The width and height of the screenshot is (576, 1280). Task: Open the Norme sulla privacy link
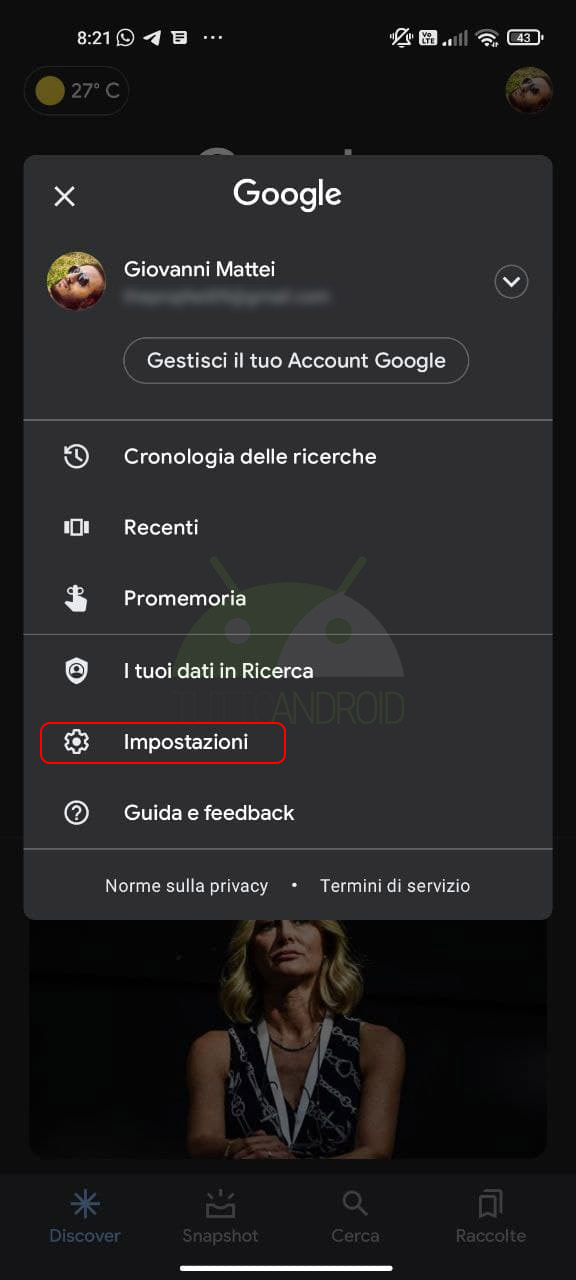pyautogui.click(x=187, y=886)
